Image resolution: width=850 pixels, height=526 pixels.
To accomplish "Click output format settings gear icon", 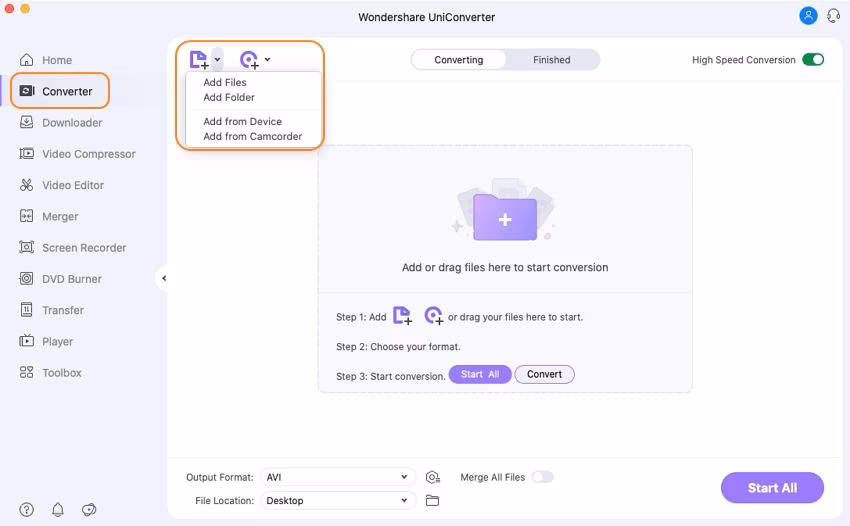I will (433, 477).
